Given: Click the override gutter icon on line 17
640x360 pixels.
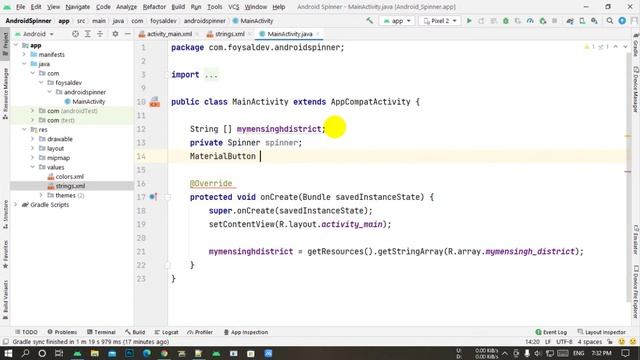Looking at the screenshot, I should click(153, 197).
